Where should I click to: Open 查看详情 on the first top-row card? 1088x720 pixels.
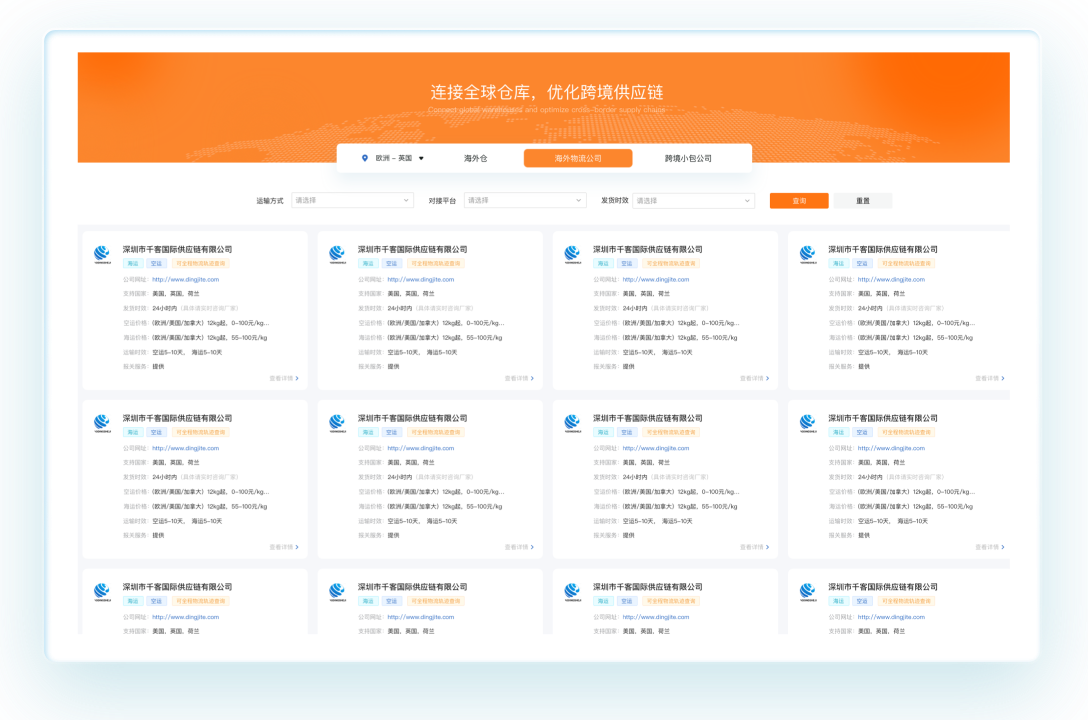(283, 379)
